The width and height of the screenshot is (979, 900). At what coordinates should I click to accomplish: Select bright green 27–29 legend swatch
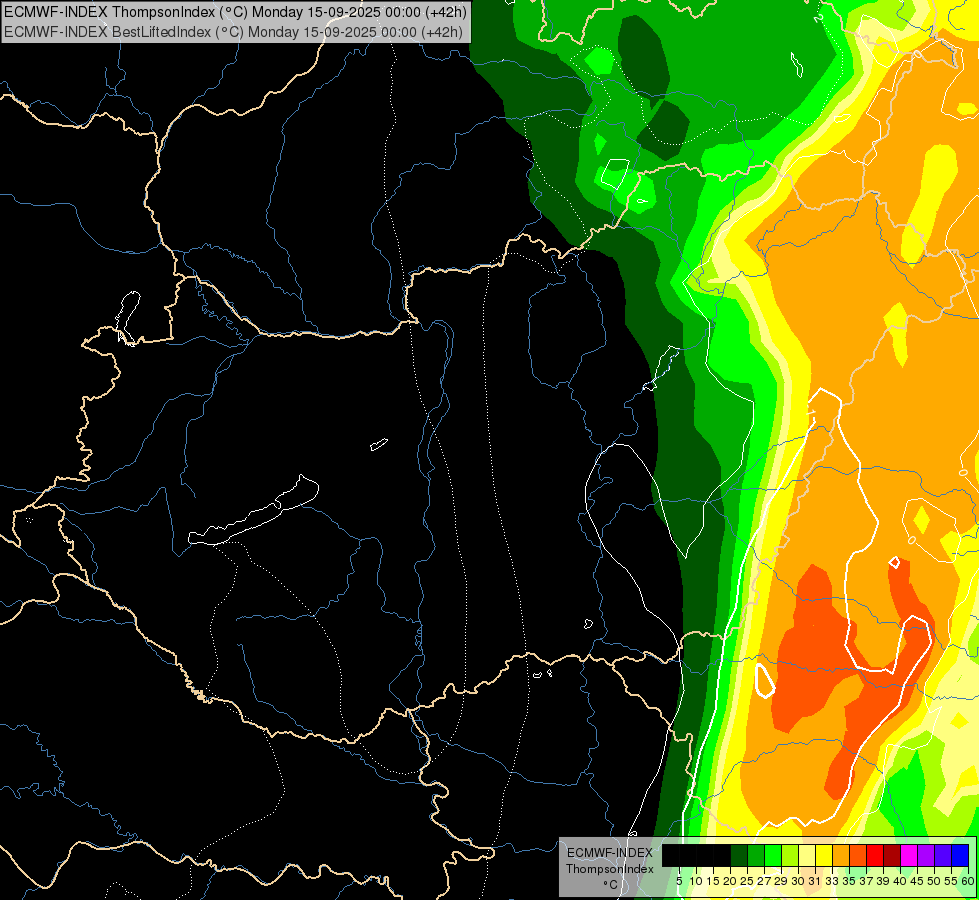pyautogui.click(x=773, y=855)
